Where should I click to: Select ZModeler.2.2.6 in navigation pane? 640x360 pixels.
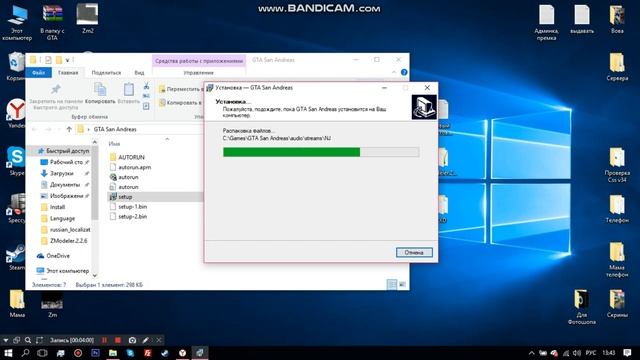tap(65, 241)
